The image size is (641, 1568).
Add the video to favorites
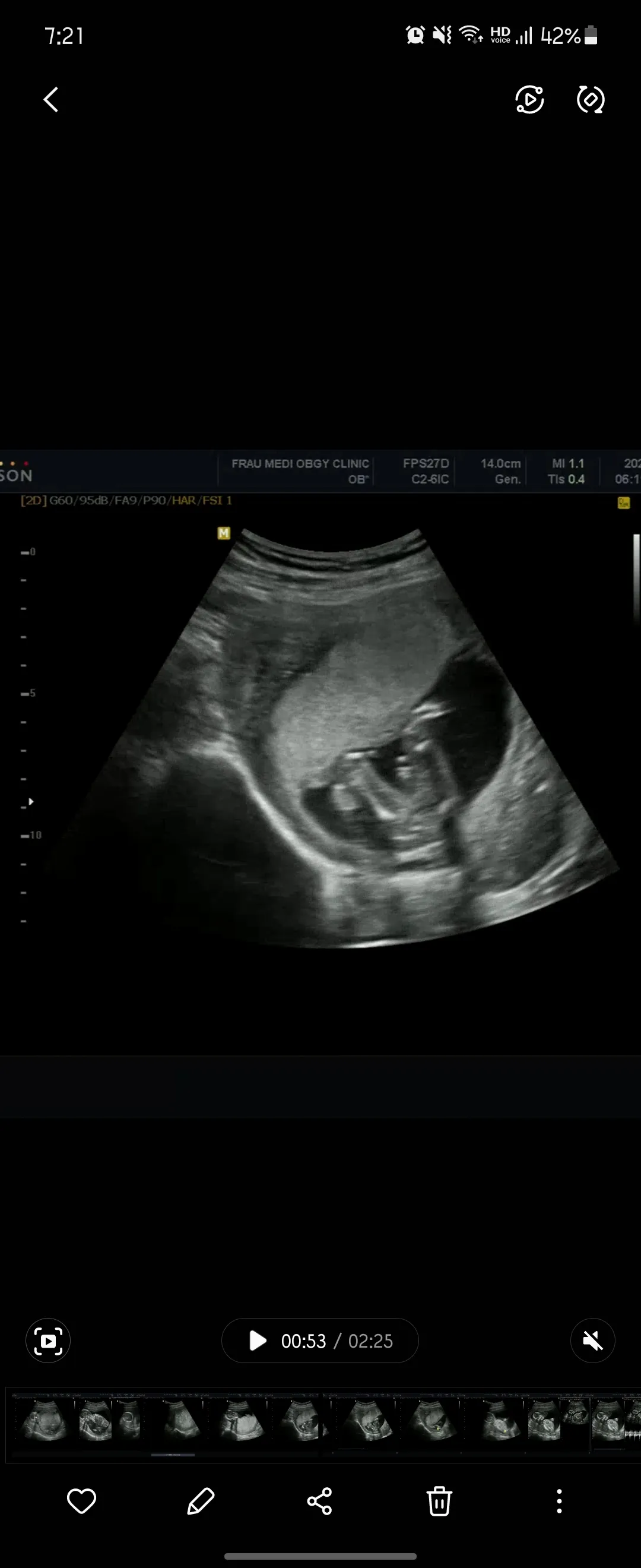click(x=81, y=1501)
